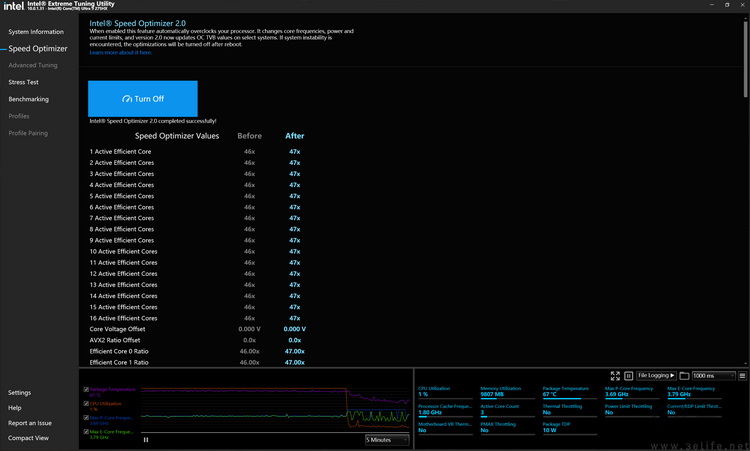Click the 'After' column header

coord(295,136)
